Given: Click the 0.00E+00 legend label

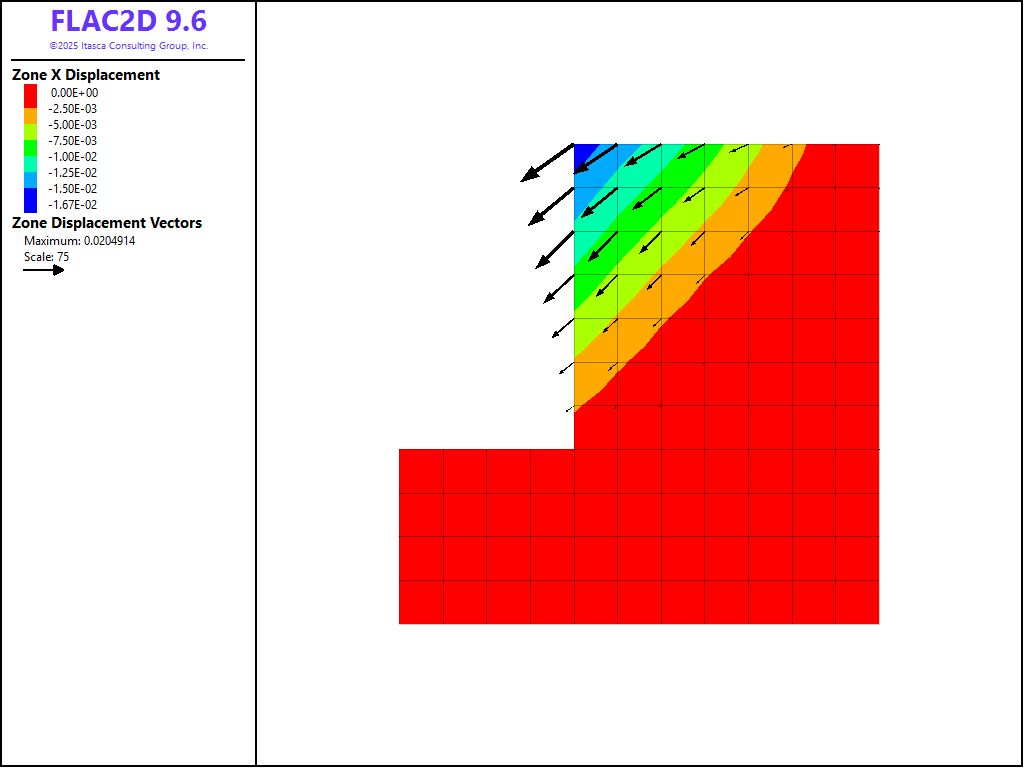Looking at the screenshot, I should point(74,92).
